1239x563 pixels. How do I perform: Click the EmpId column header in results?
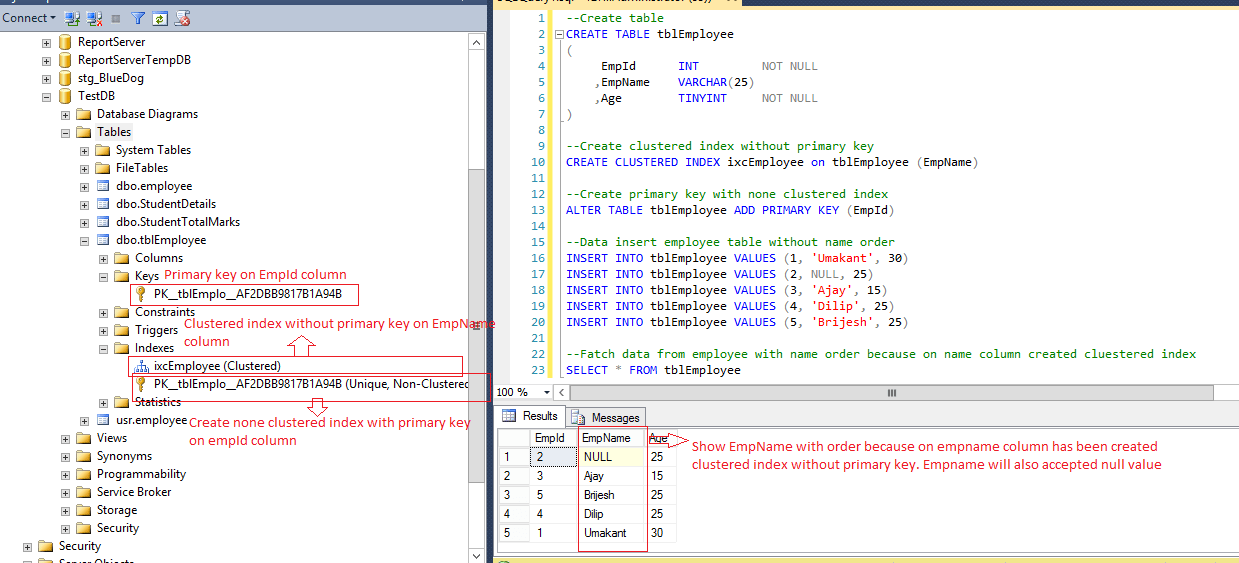554,438
